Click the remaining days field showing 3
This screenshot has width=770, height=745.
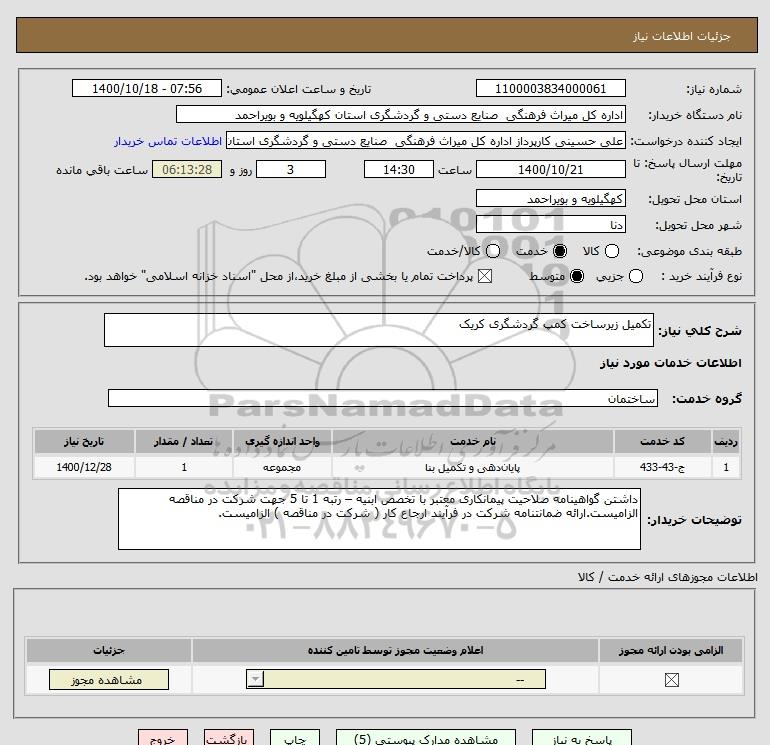[x=291, y=169]
